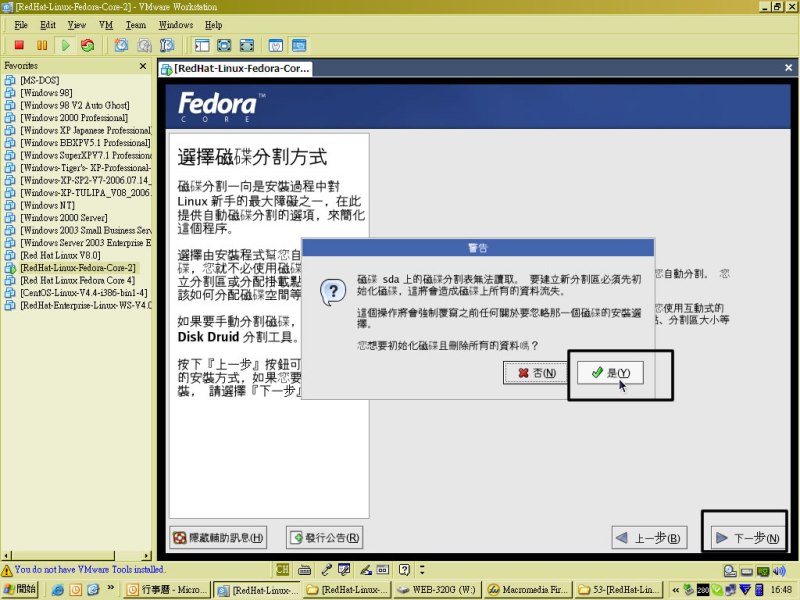800x600 pixels.
Task: Select [Windows 98] in Favorites
Action: tap(46, 93)
